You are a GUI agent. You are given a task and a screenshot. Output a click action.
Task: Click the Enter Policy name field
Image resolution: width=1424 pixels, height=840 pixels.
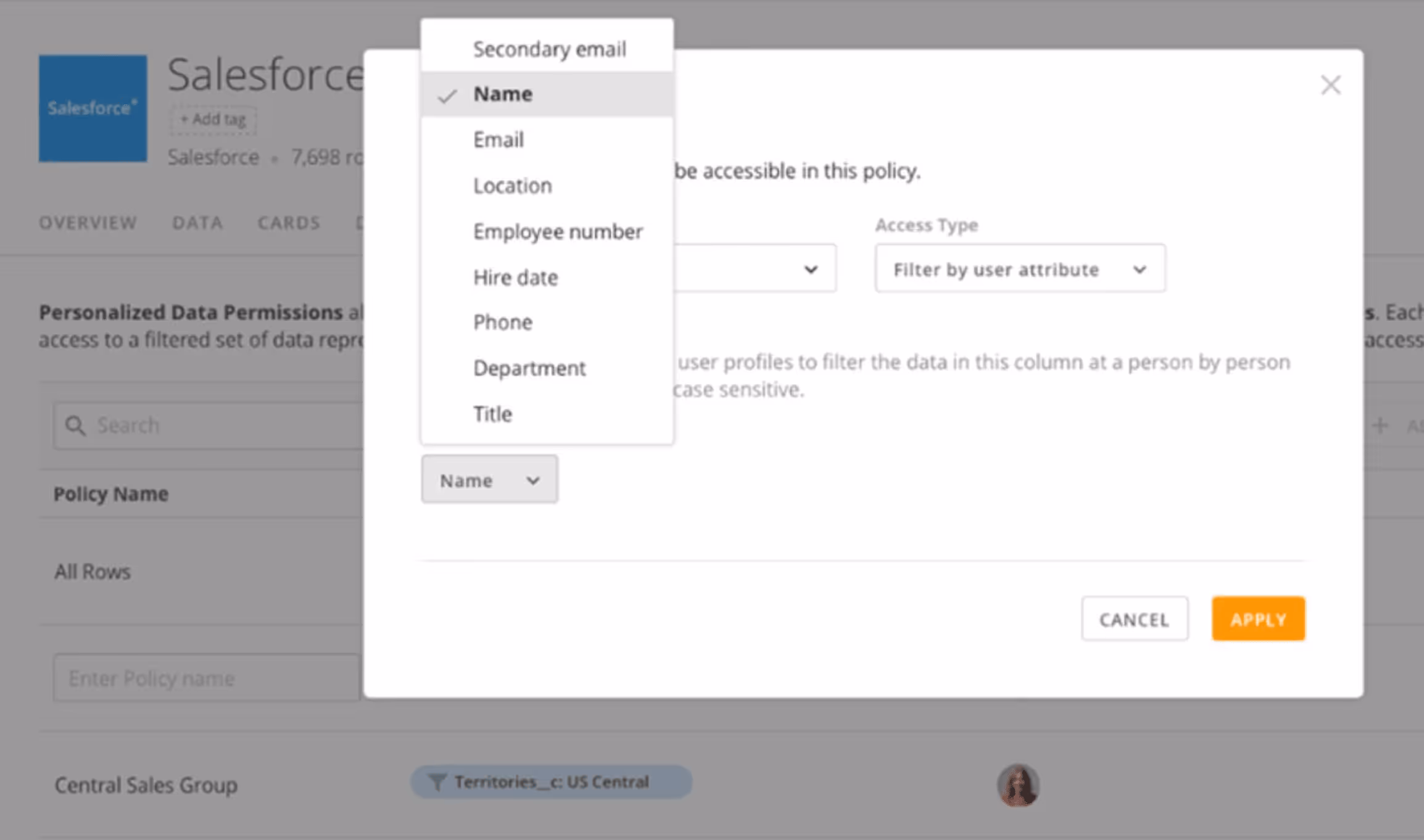pyautogui.click(x=207, y=678)
